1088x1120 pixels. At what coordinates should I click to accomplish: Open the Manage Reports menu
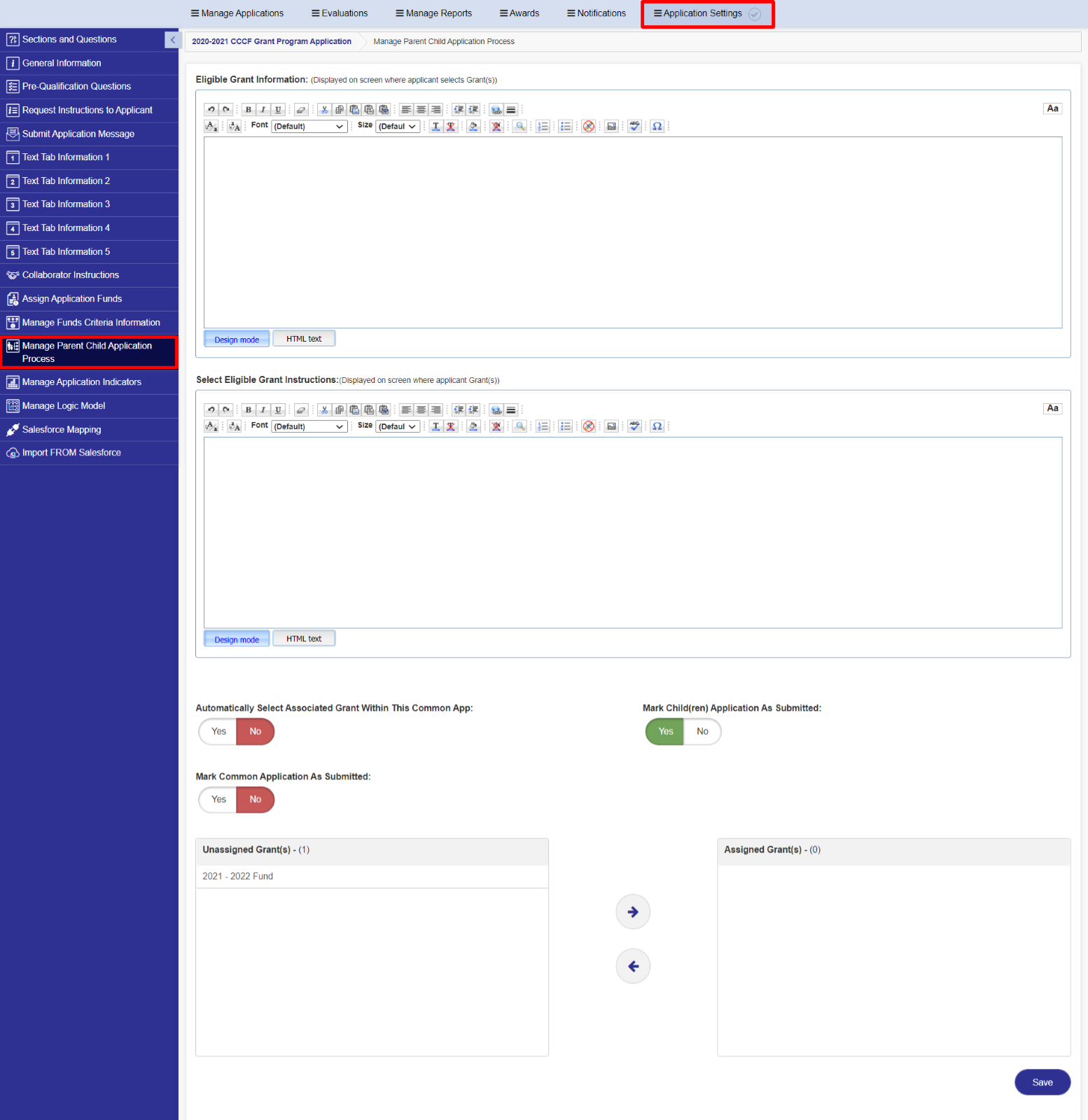click(434, 13)
